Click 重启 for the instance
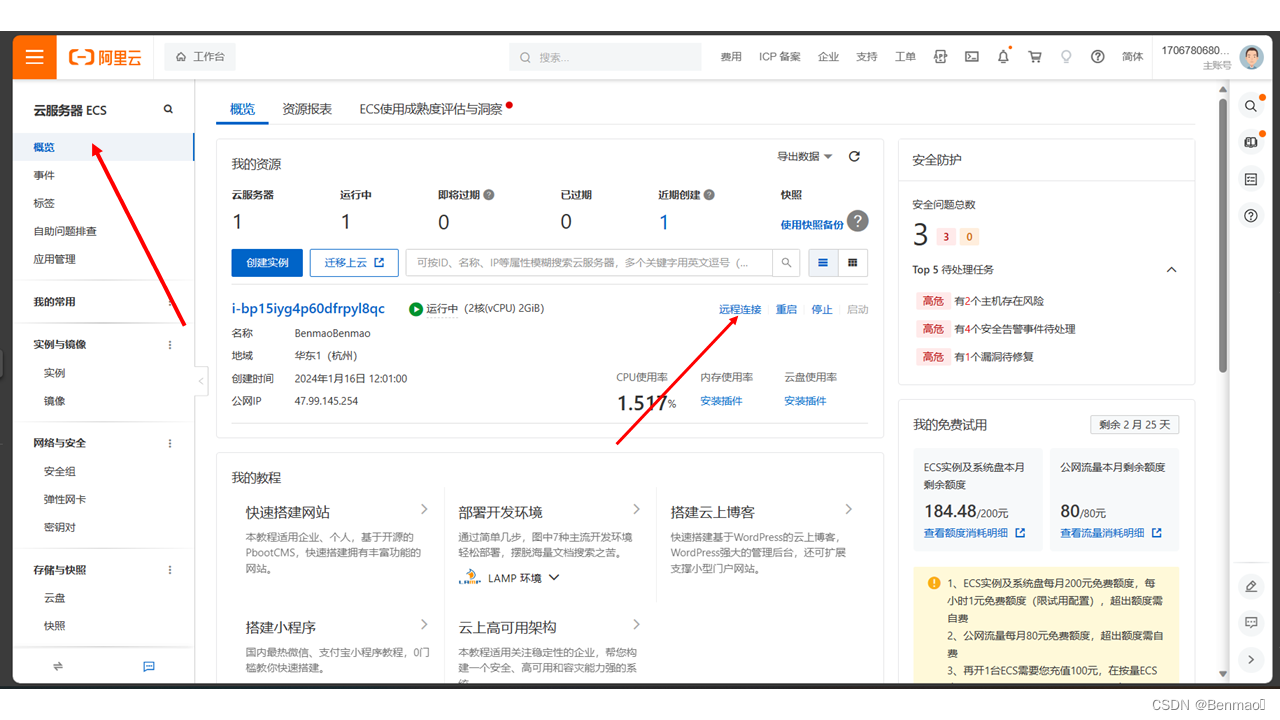The image size is (1280, 720). pos(787,310)
